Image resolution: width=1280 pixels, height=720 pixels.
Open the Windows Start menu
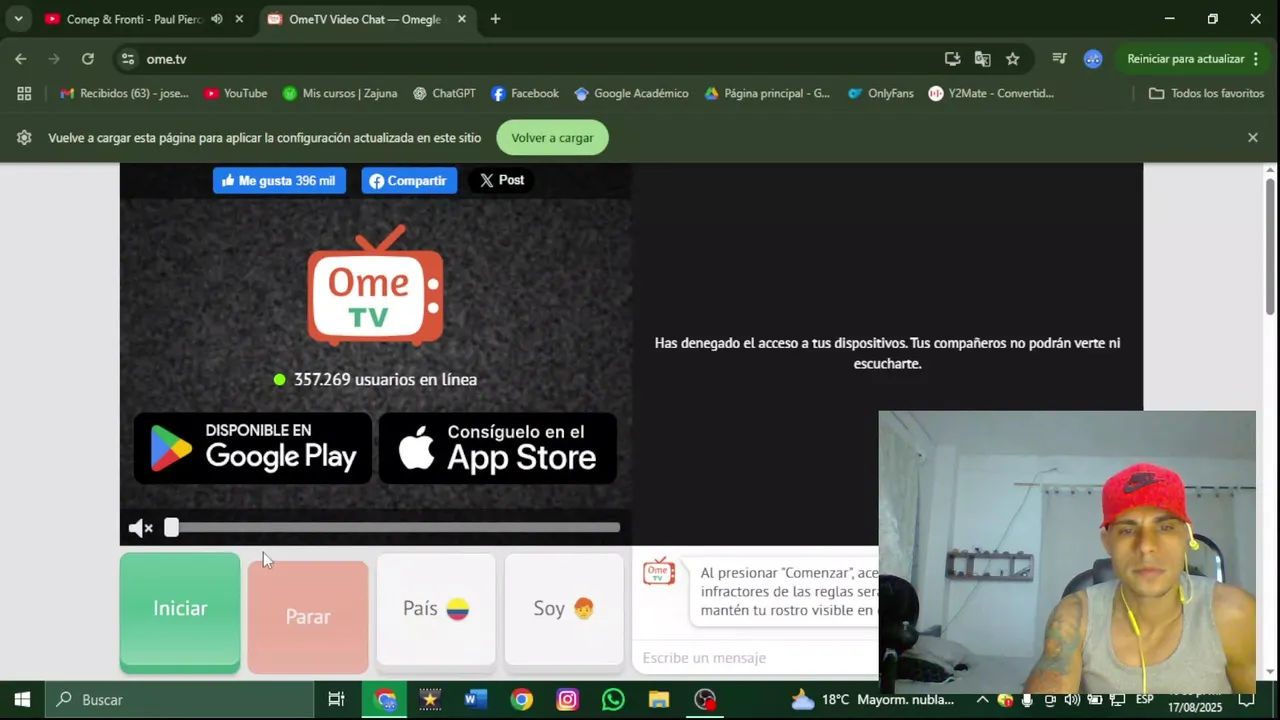[22, 700]
